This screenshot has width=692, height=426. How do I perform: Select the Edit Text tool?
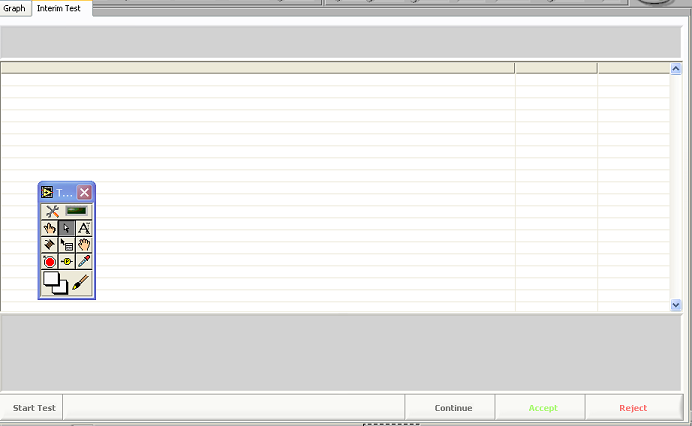[84, 228]
